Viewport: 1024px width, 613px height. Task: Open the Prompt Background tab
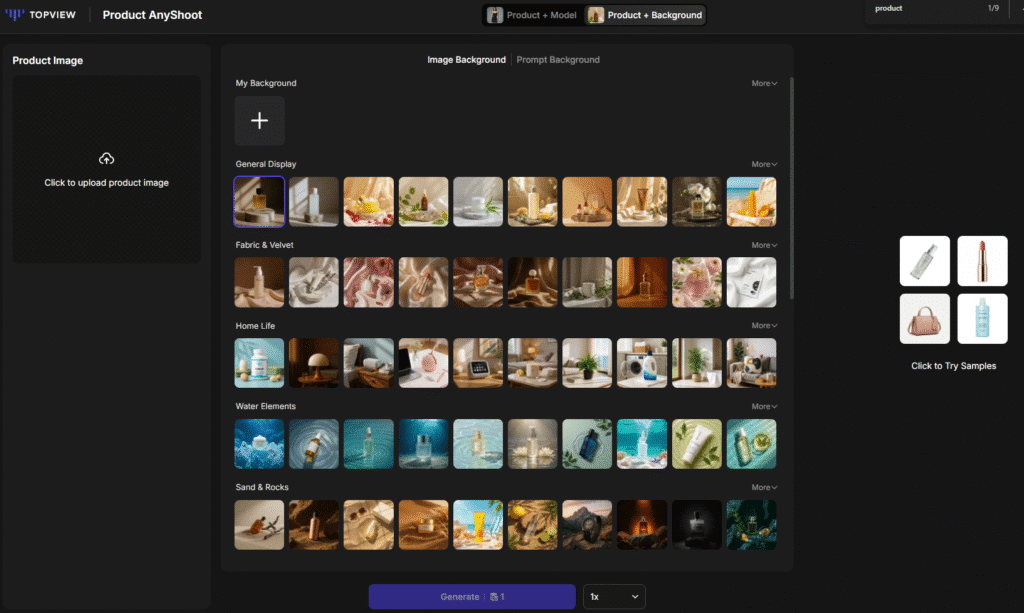[558, 60]
